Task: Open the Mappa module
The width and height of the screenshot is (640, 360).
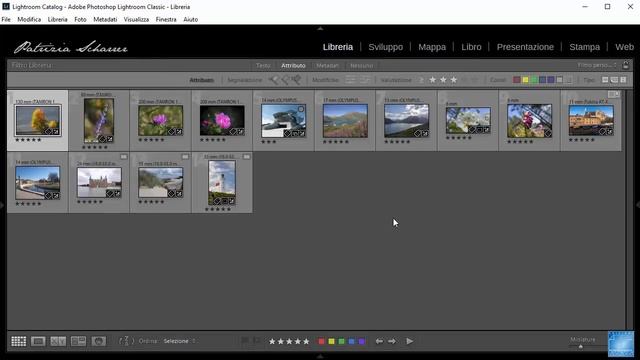Action: [432, 47]
